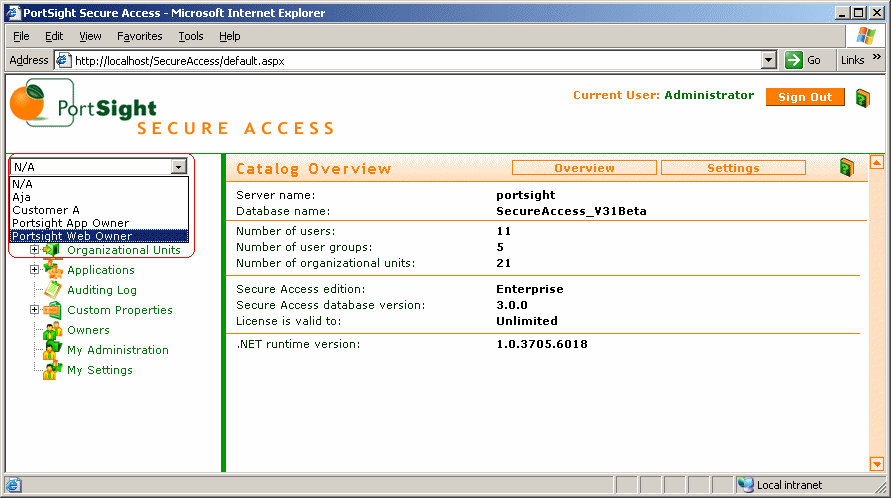Open the Favorites menu
The height and width of the screenshot is (498, 891).
140,36
